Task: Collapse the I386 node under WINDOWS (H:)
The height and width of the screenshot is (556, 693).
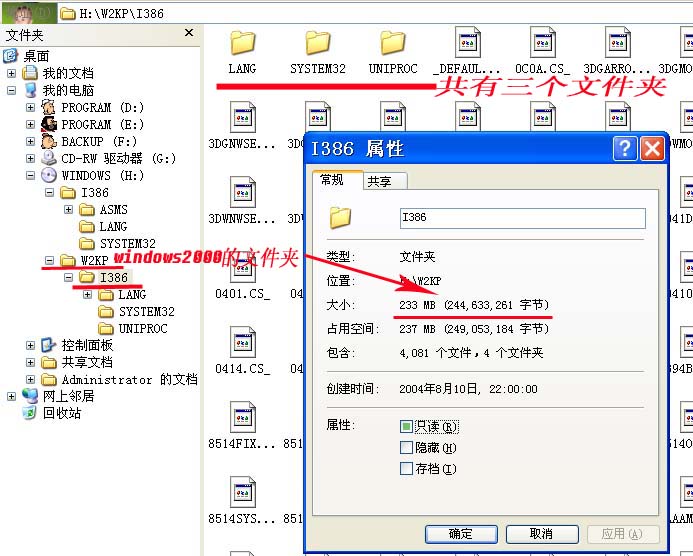Action: coord(50,192)
